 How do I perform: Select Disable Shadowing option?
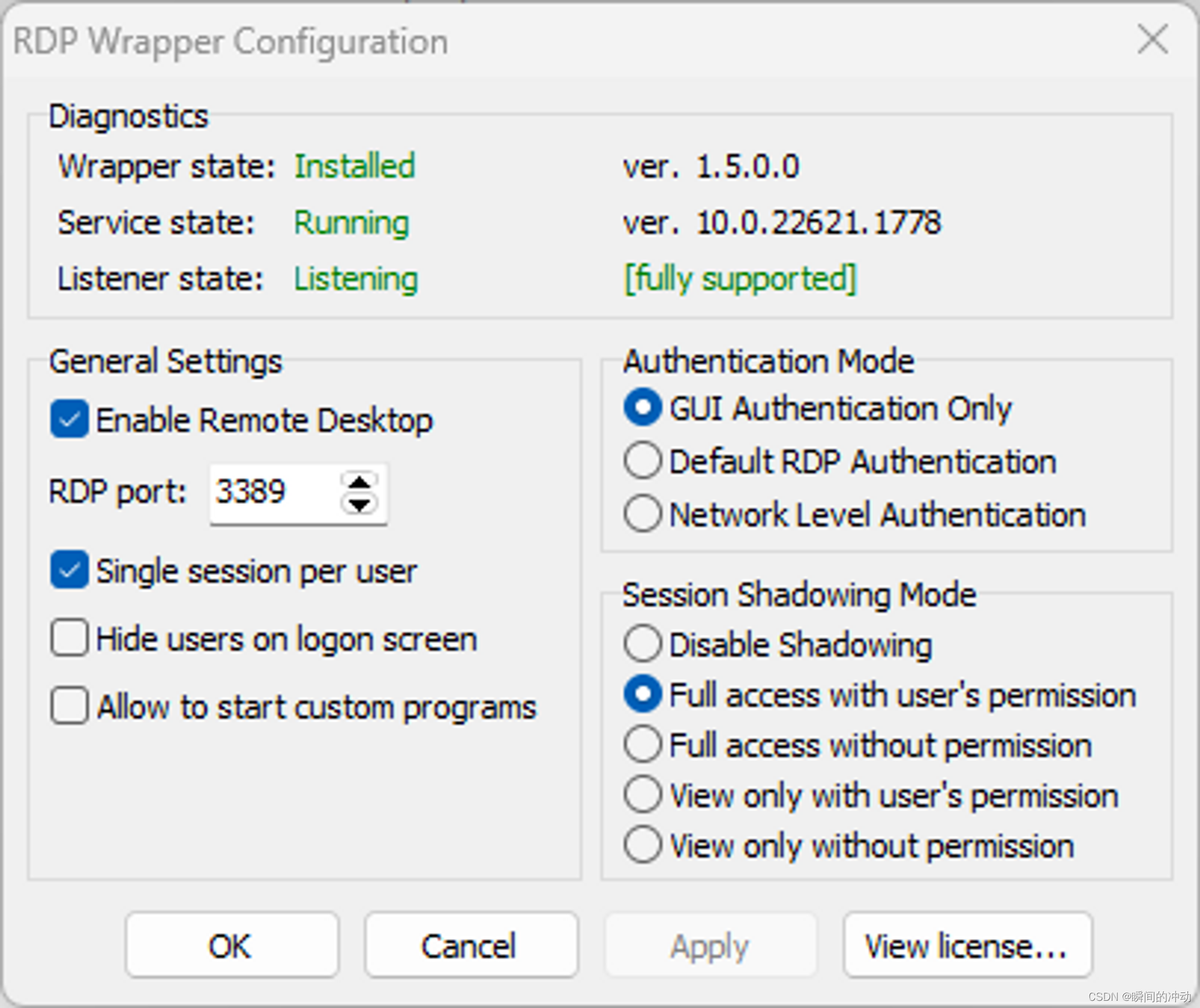point(643,644)
